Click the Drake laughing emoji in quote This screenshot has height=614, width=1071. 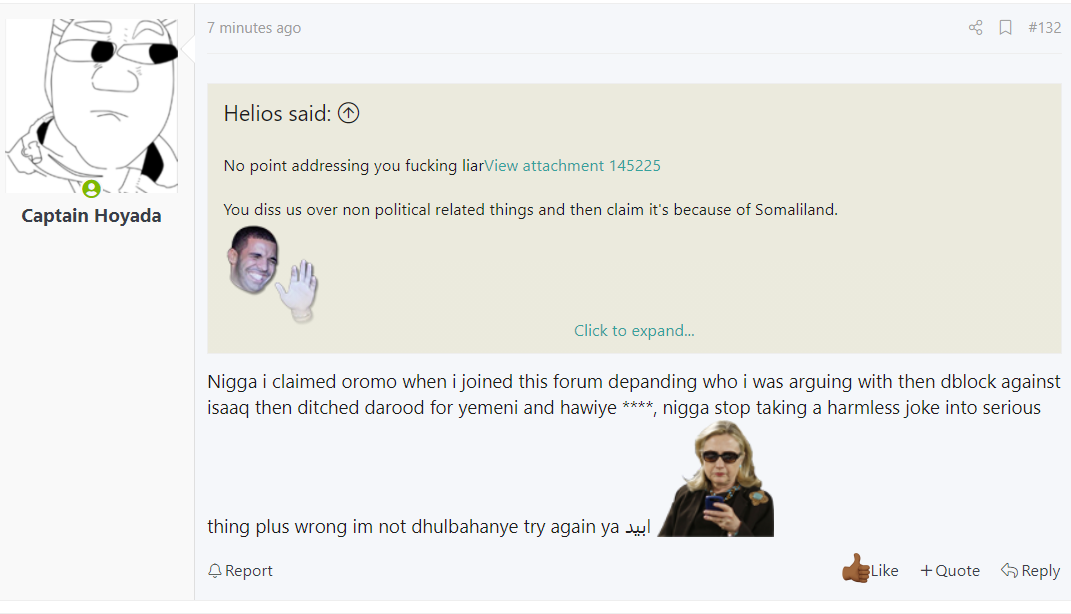click(x=252, y=259)
